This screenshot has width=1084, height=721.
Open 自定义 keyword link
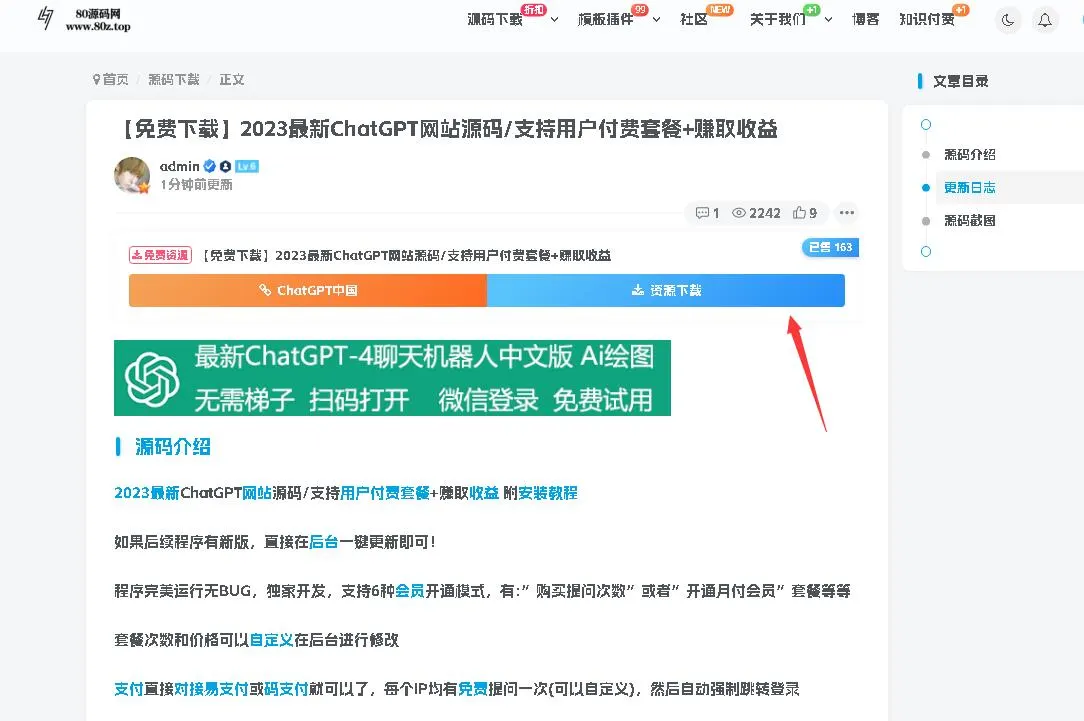271,640
